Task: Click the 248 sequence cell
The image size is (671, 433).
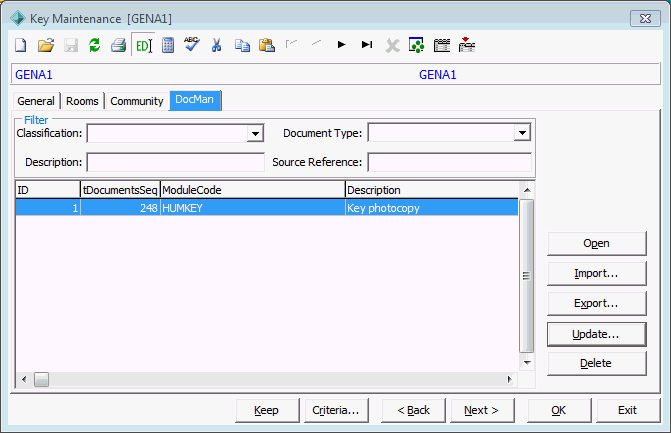Action: pyautogui.click(x=120, y=208)
